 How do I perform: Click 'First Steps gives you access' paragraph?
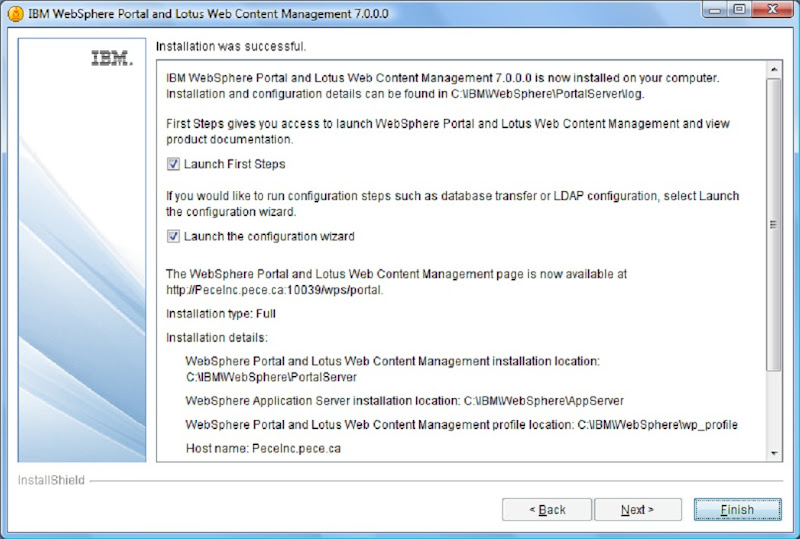pos(448,131)
